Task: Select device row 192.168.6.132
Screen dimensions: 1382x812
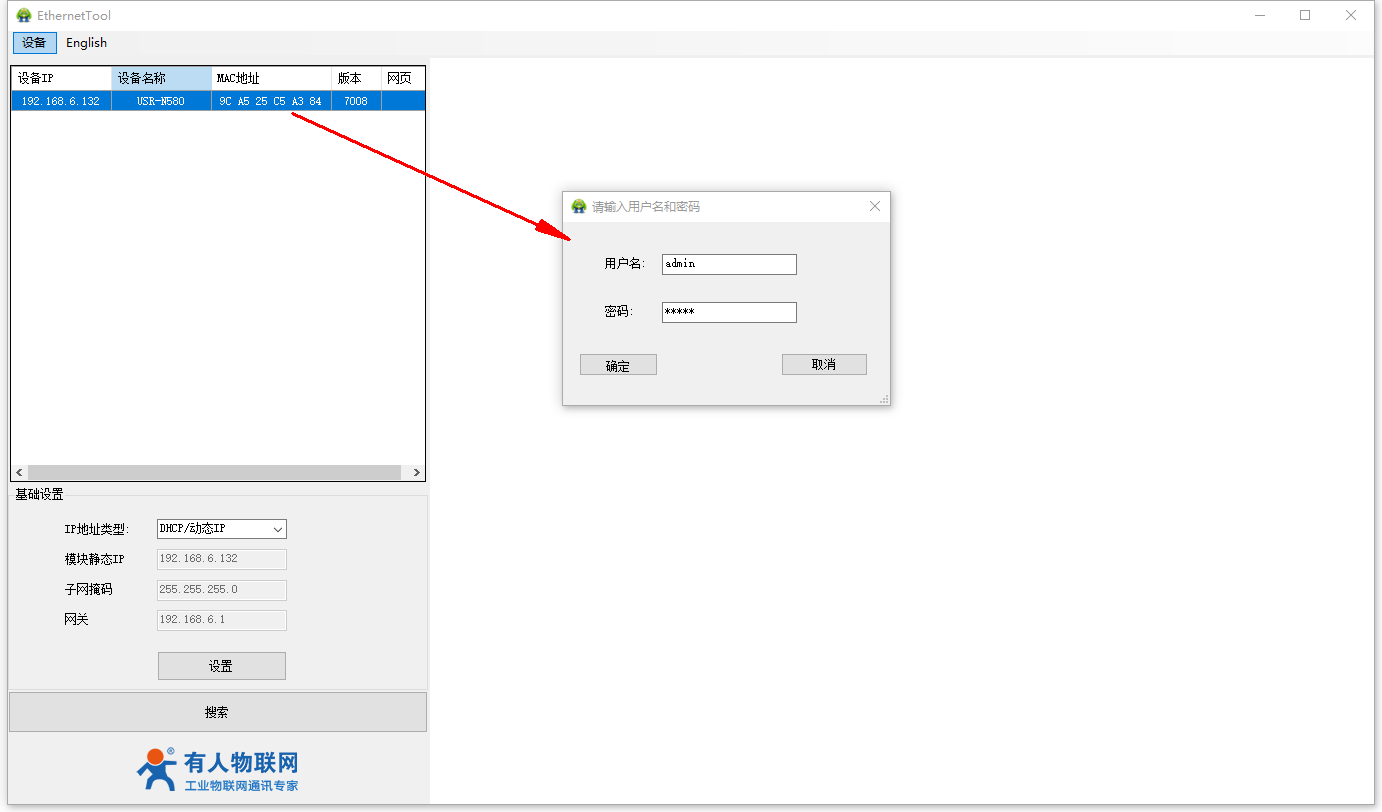Action: point(61,101)
